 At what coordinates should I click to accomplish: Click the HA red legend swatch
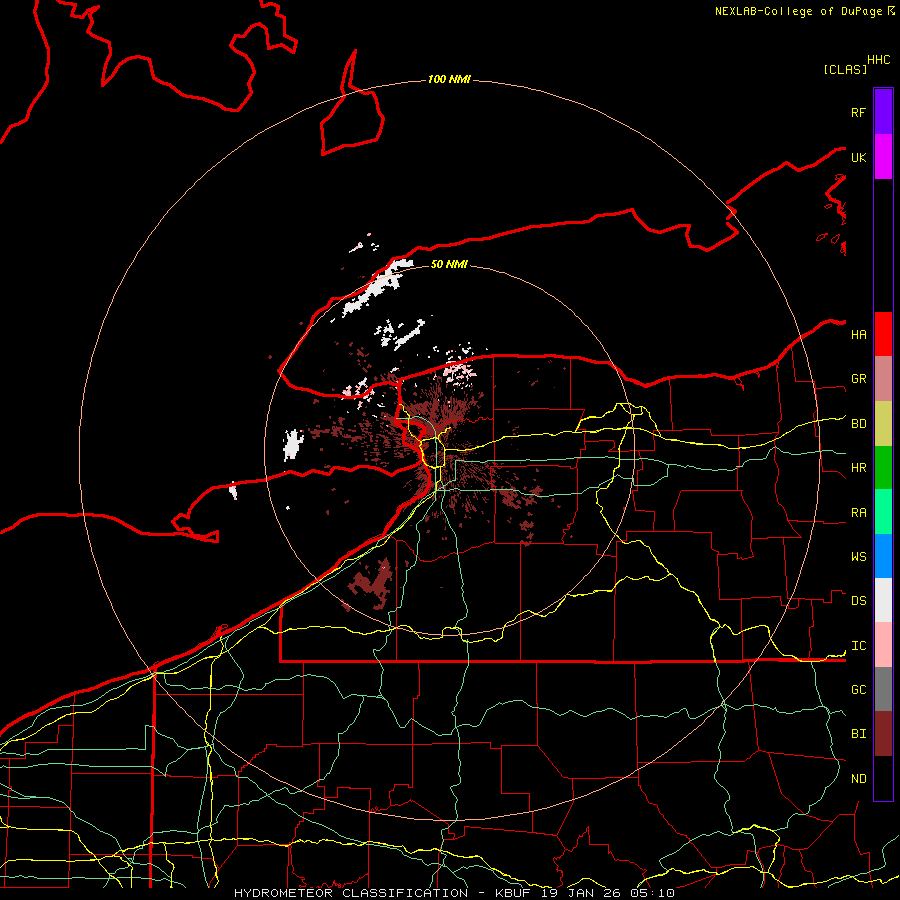883,334
